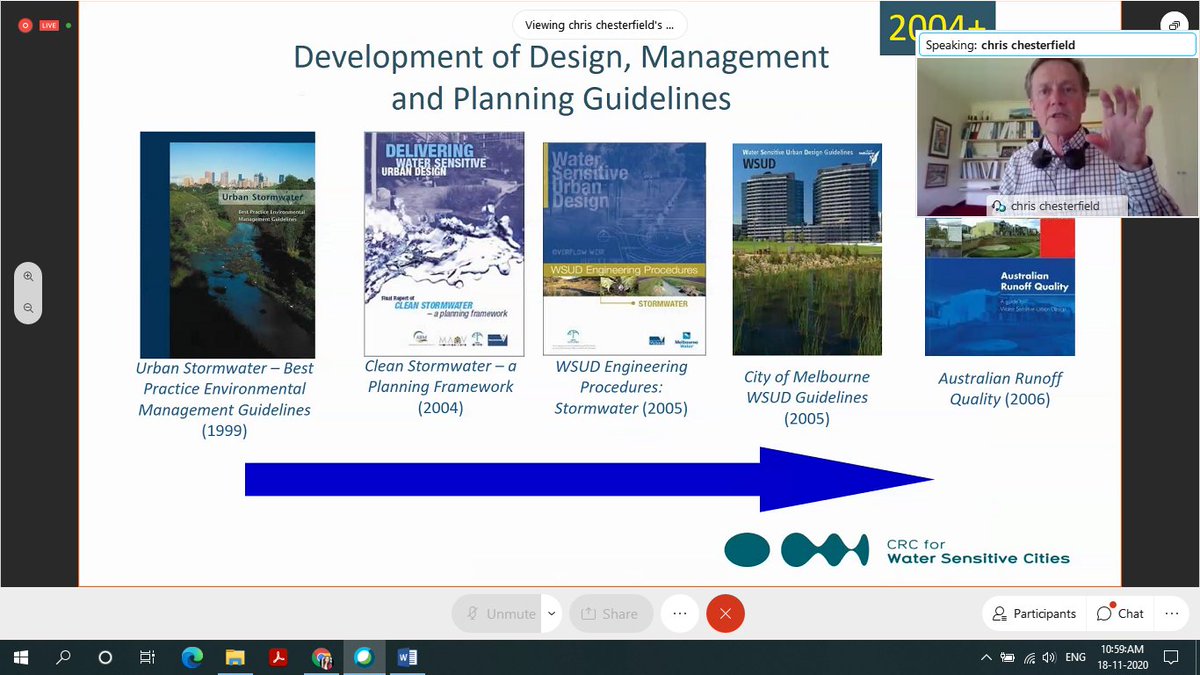This screenshot has height=675, width=1200.
Task: Open the Participants panel
Action: 1034,614
